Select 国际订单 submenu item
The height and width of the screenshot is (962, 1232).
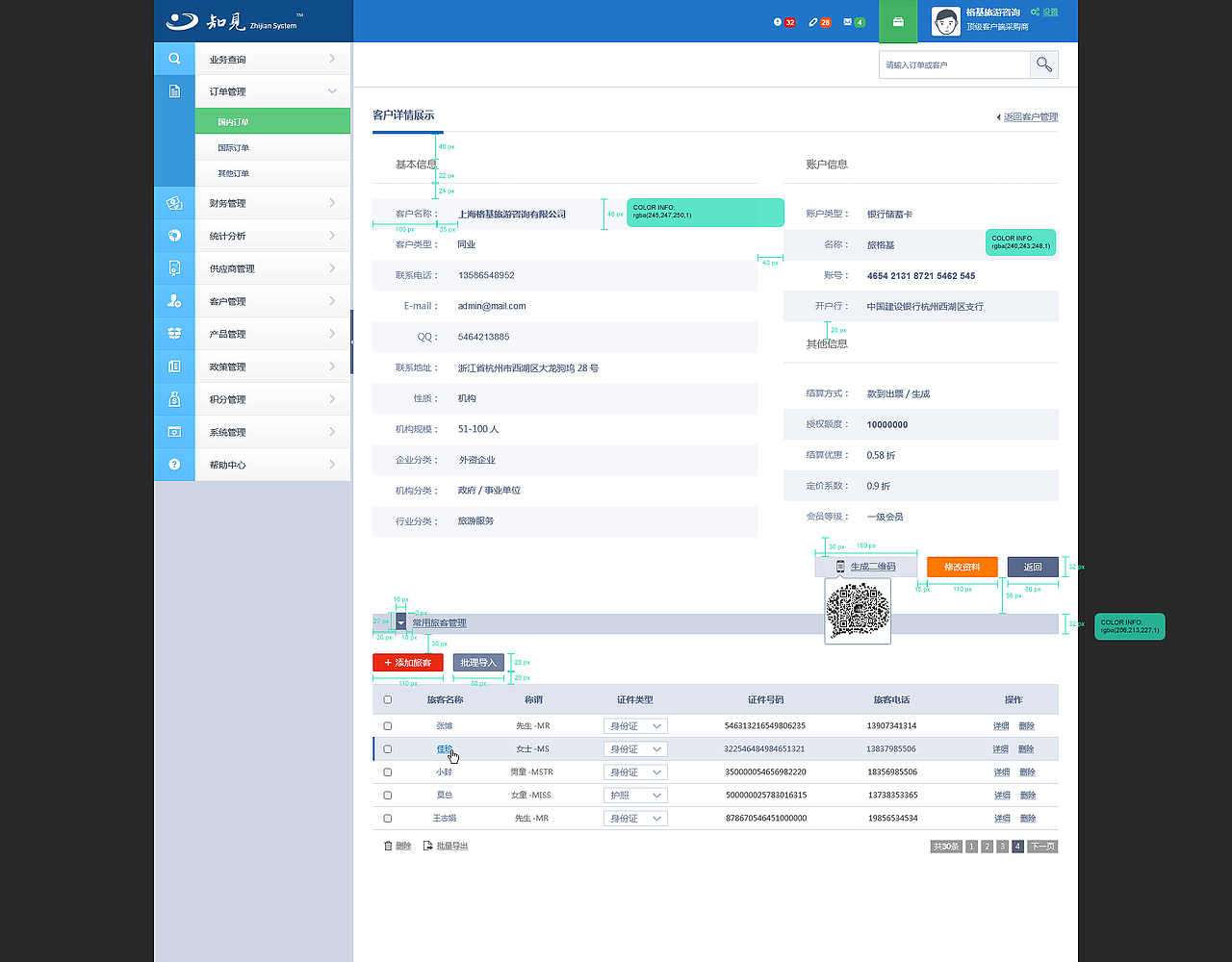(272, 147)
